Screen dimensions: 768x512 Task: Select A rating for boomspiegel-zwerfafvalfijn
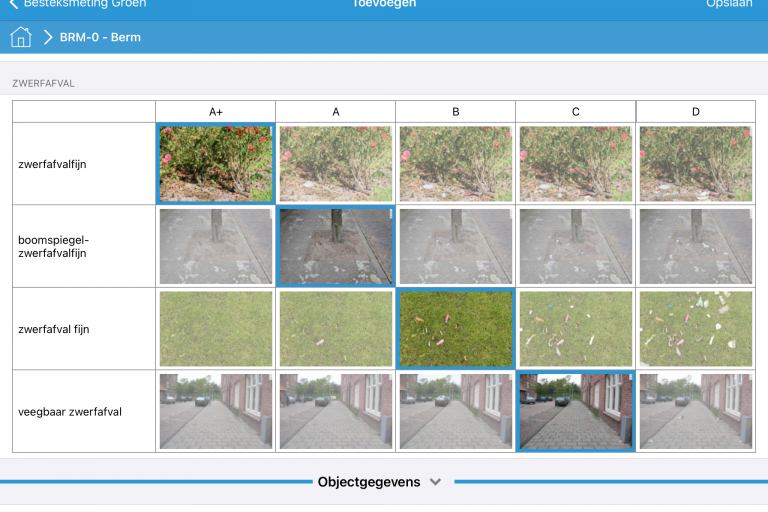click(335, 246)
